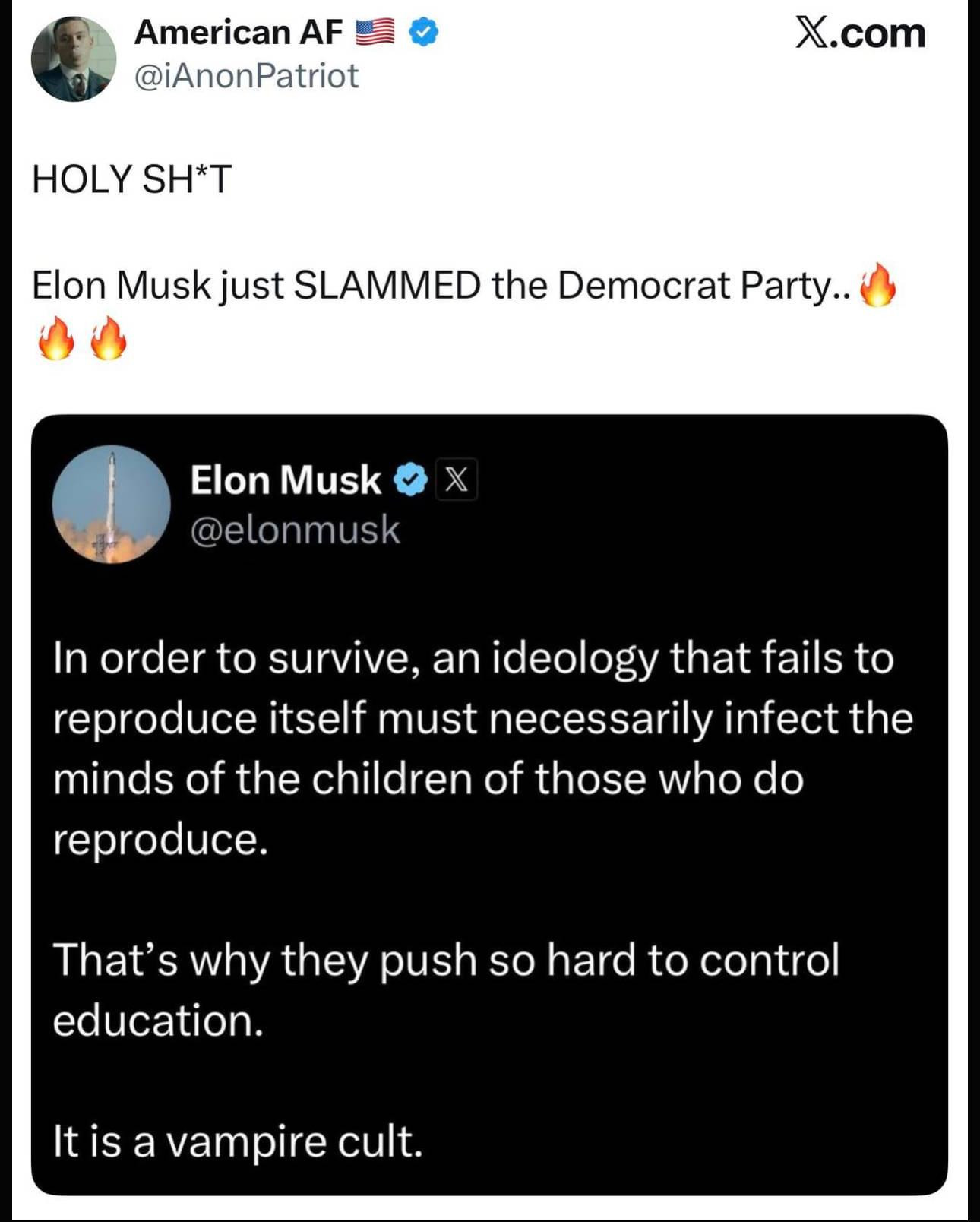Click the 'Elon Musk just SLAMMED' sentence

441,286
